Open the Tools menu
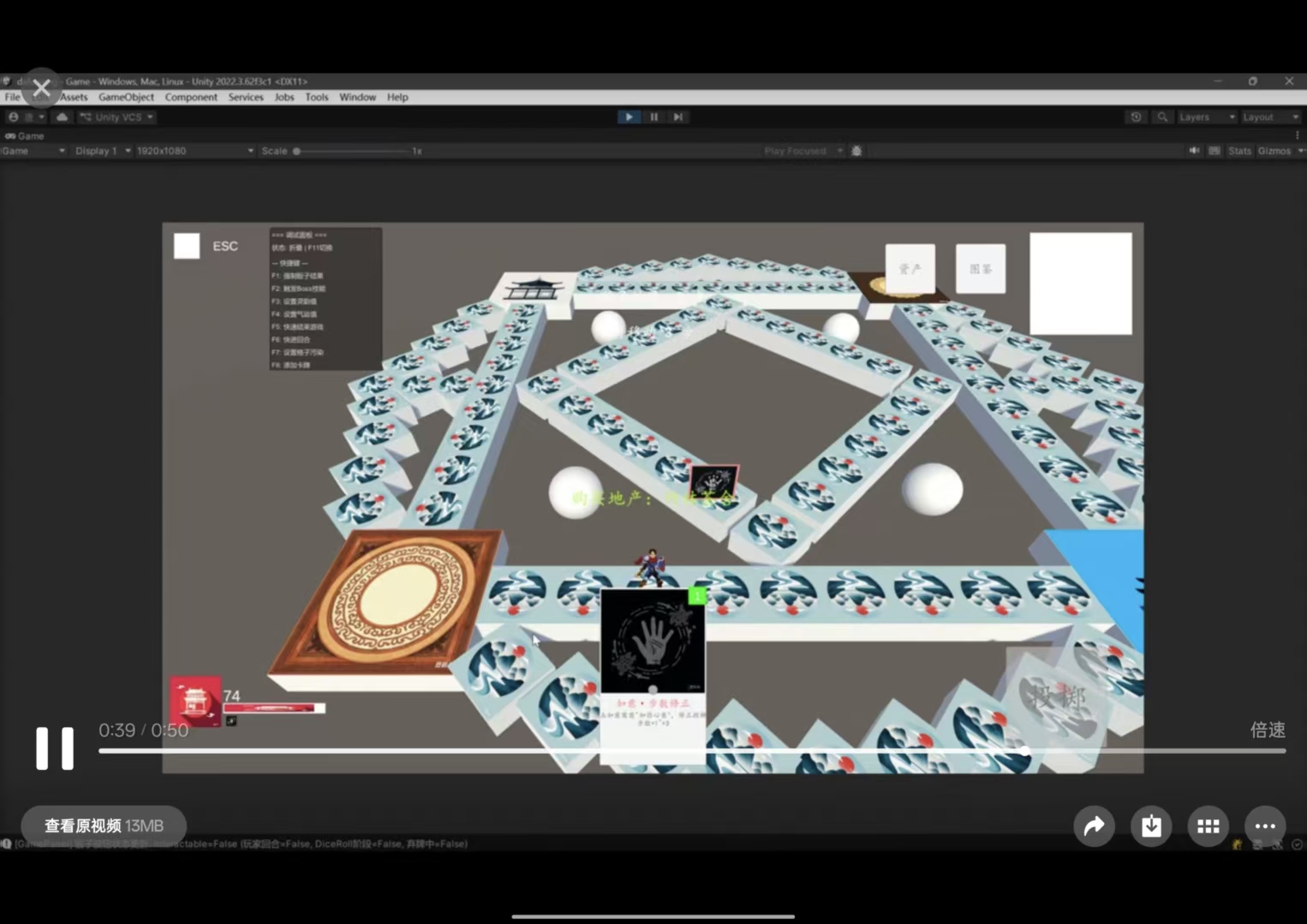 pyautogui.click(x=317, y=98)
